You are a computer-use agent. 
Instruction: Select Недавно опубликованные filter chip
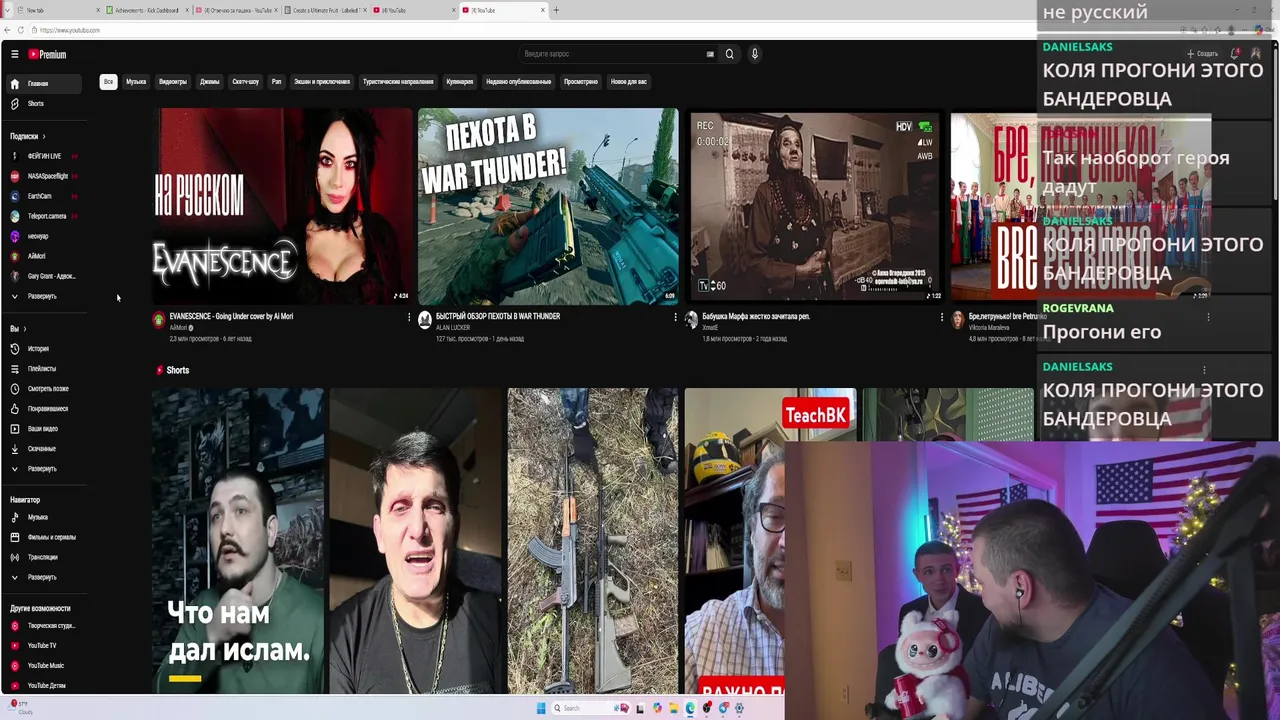(519, 82)
